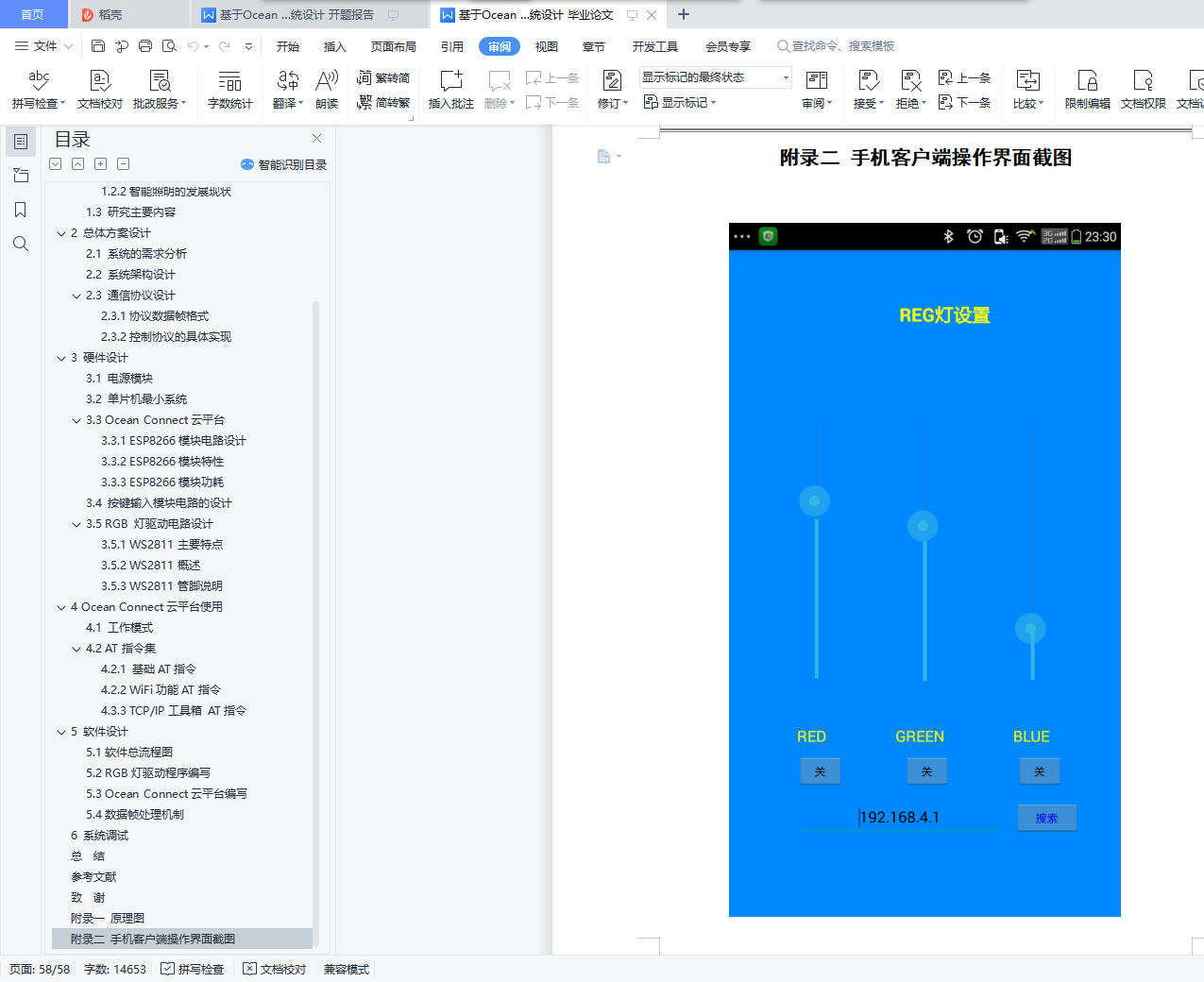Toggle the BLUE 关 switch button

(1039, 771)
